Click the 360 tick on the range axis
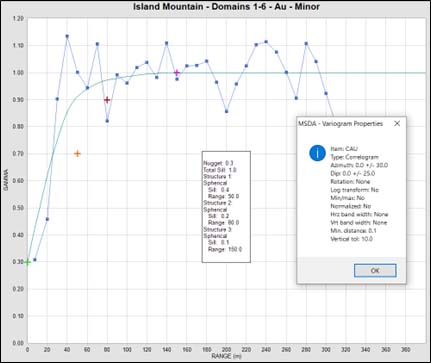This screenshot has width=431, height=363. coord(386,349)
